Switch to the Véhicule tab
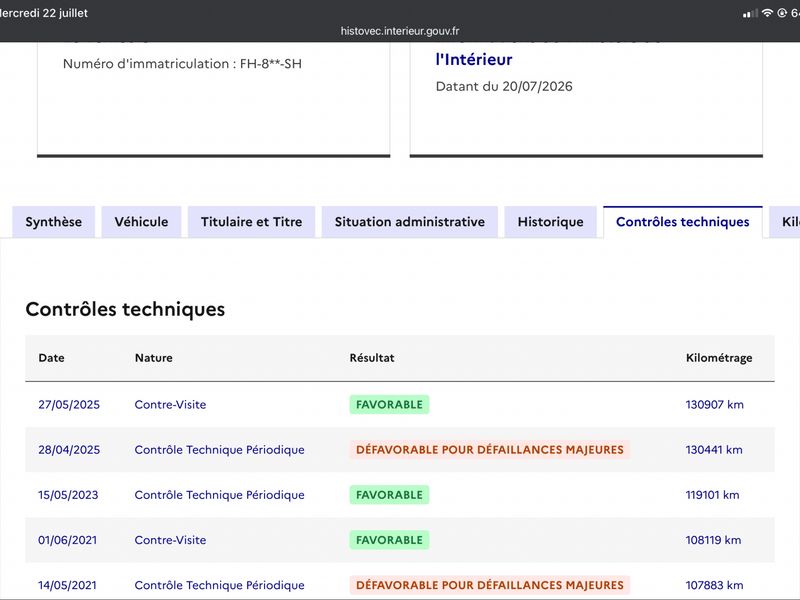 pos(141,222)
